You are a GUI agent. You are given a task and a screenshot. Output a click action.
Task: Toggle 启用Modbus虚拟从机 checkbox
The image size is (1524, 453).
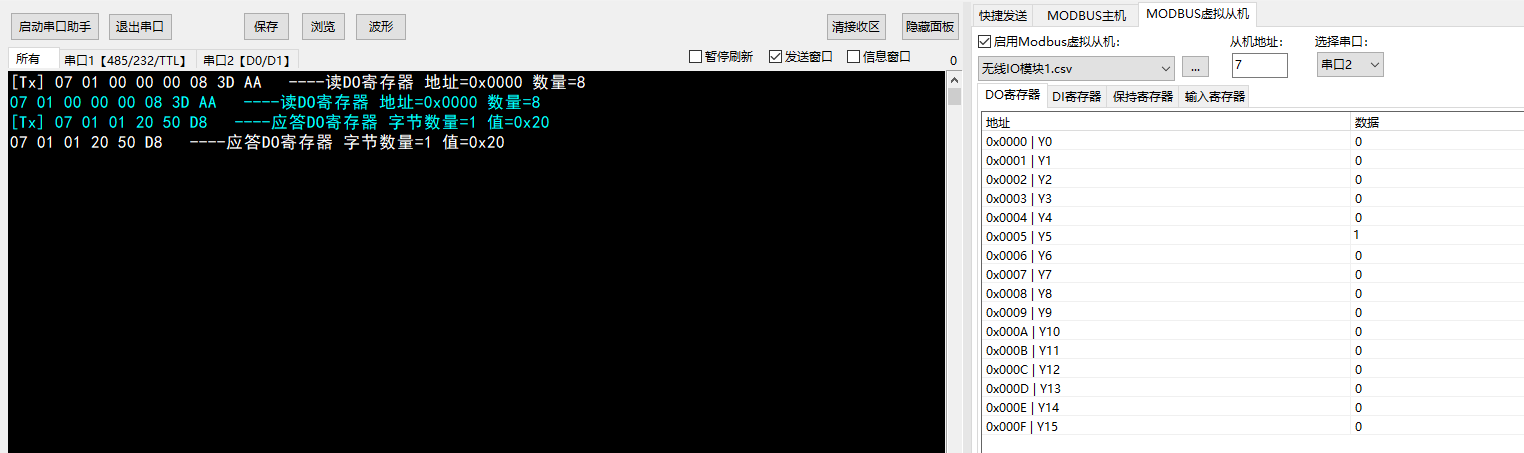point(1049,41)
